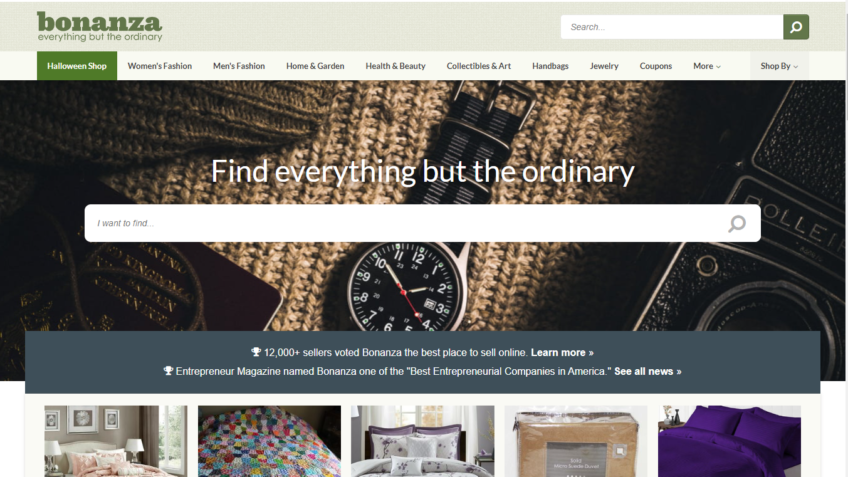Focus the header Search field
This screenshot has height=477, width=848.
672,27
